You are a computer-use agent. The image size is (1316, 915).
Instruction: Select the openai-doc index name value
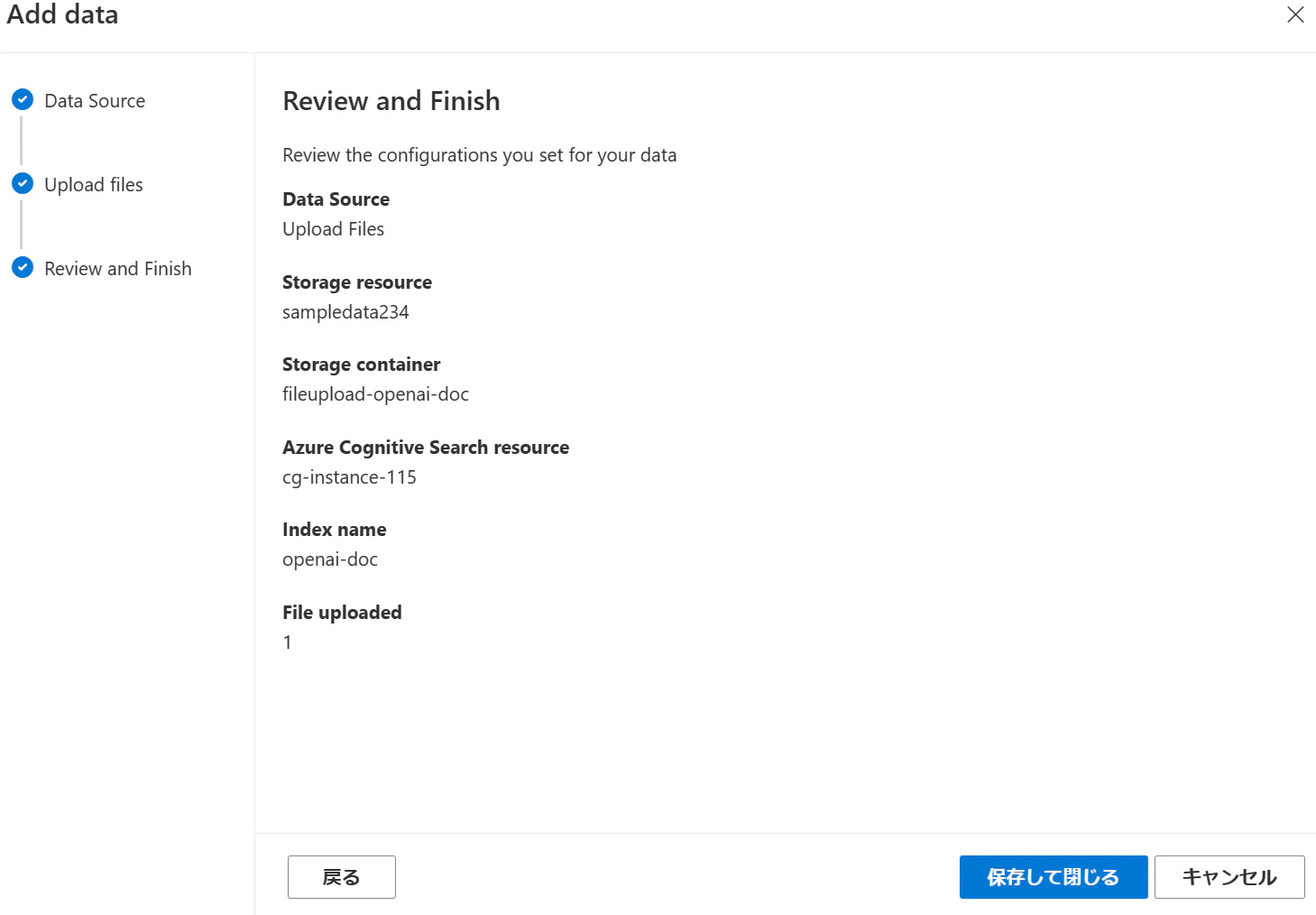(330, 559)
